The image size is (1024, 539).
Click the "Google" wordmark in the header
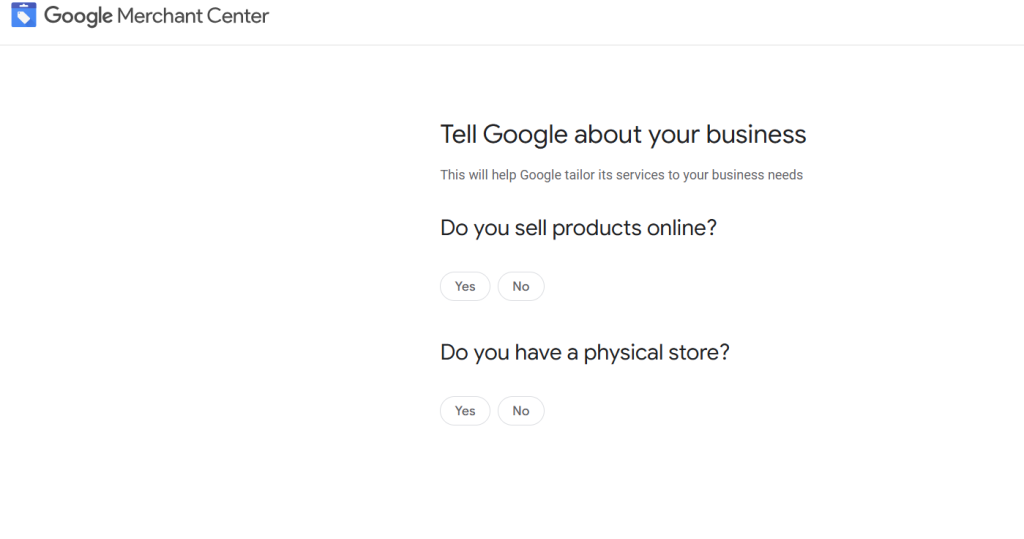click(x=78, y=16)
